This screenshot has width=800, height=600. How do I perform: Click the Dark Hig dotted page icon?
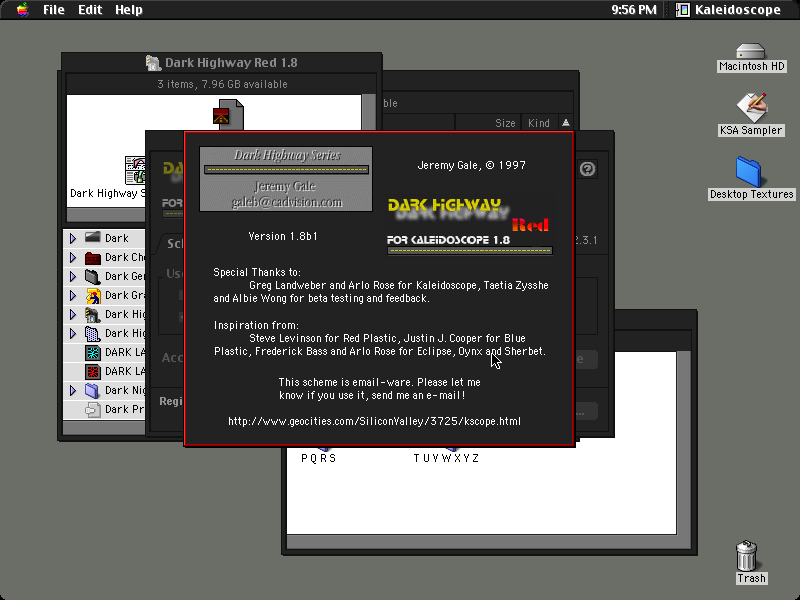92,333
